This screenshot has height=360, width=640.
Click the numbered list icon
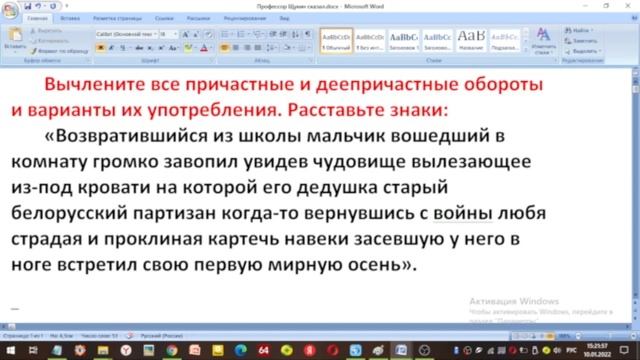pos(241,34)
